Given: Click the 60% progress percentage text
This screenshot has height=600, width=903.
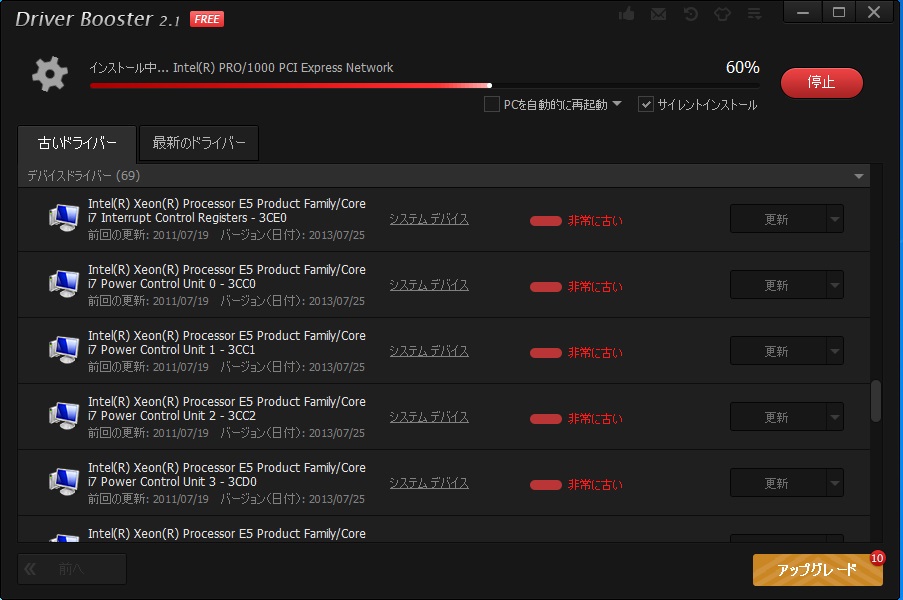Looking at the screenshot, I should click(x=742, y=67).
